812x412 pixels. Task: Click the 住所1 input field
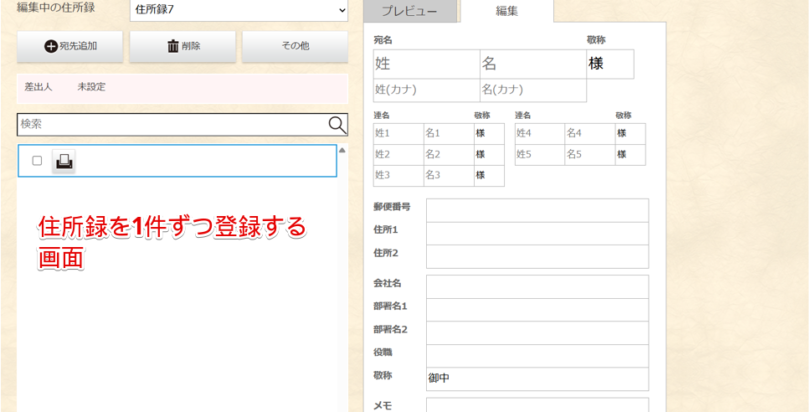pyautogui.click(x=538, y=234)
